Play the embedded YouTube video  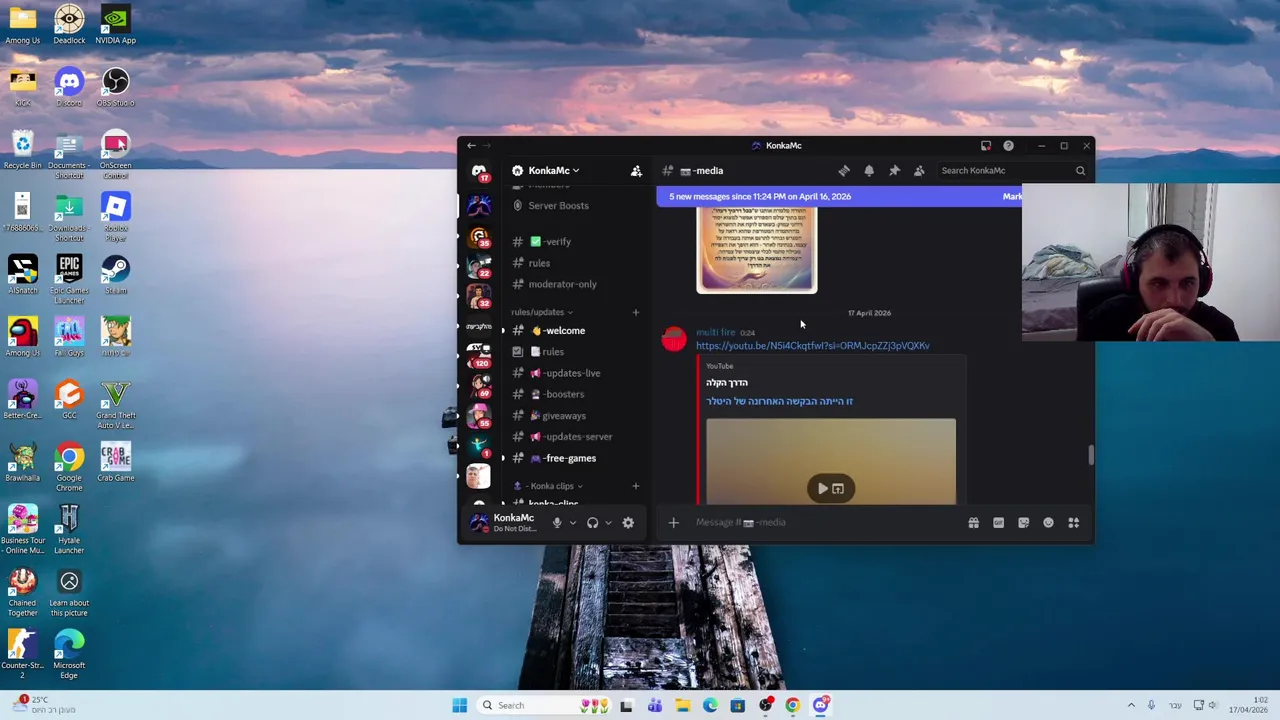pyautogui.click(x=823, y=489)
